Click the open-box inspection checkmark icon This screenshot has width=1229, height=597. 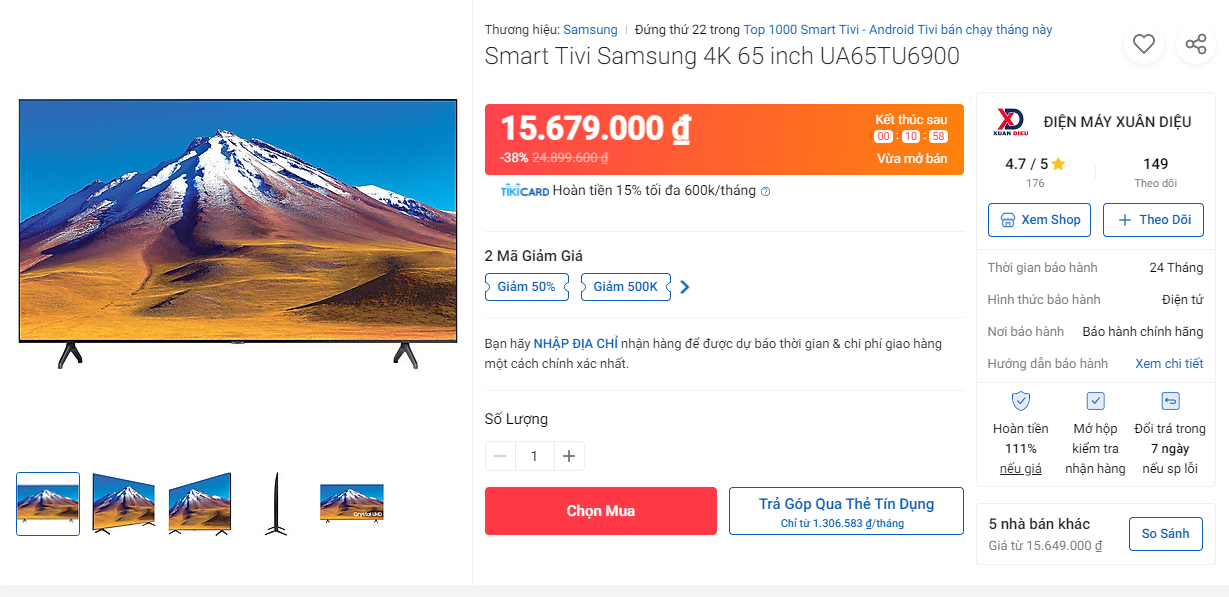[x=1095, y=401]
